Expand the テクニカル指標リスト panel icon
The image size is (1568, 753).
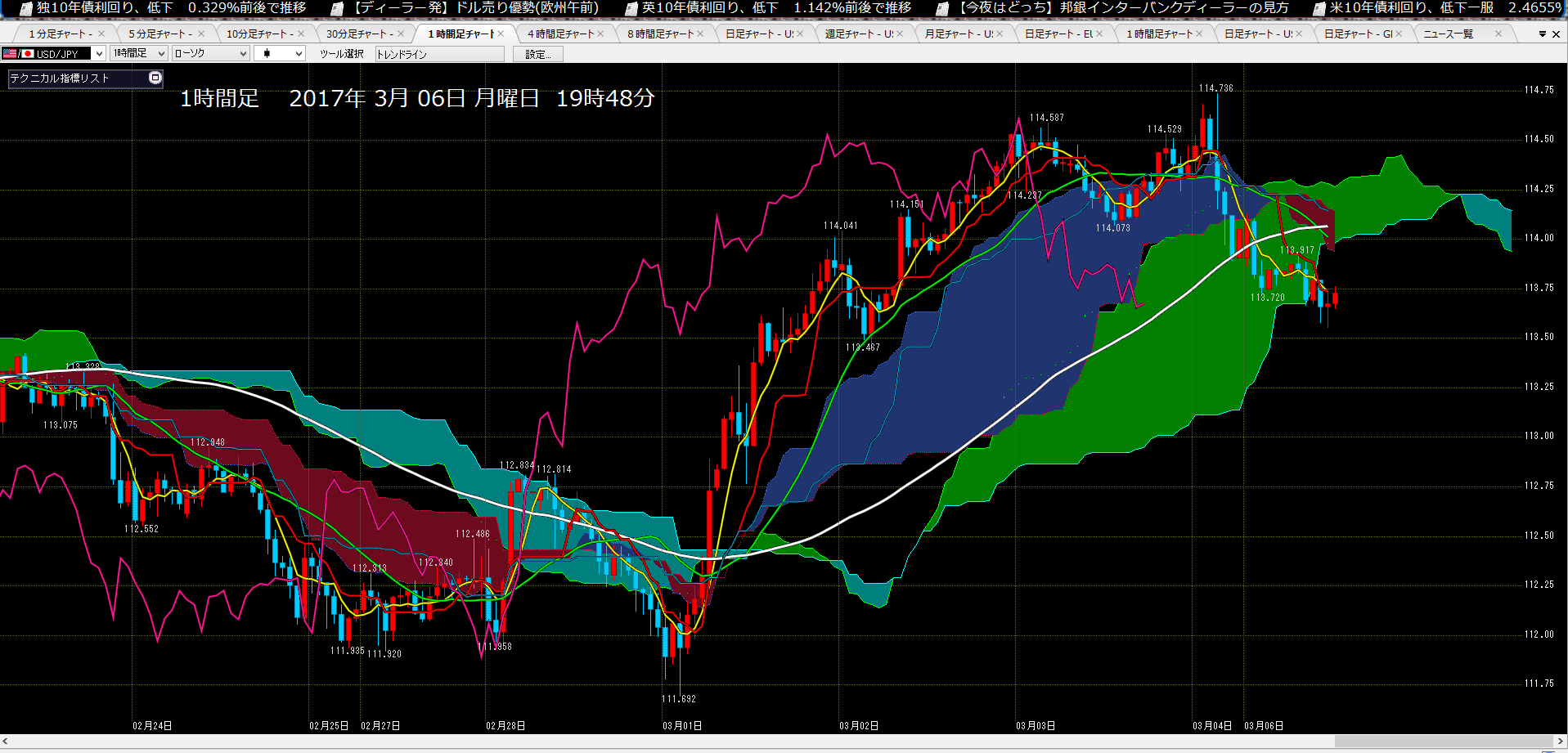pos(155,78)
